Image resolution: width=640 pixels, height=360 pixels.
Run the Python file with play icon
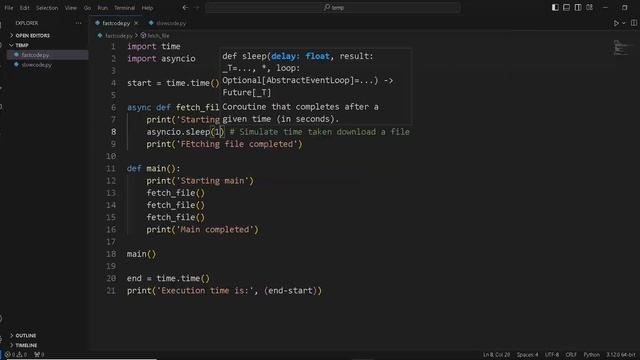(x=616, y=23)
